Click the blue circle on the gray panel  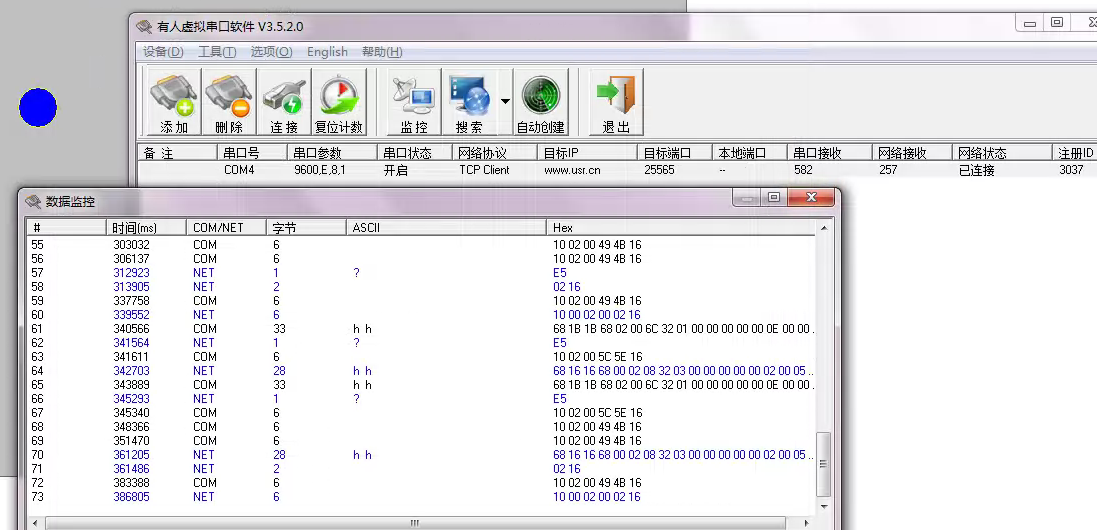tap(38, 108)
